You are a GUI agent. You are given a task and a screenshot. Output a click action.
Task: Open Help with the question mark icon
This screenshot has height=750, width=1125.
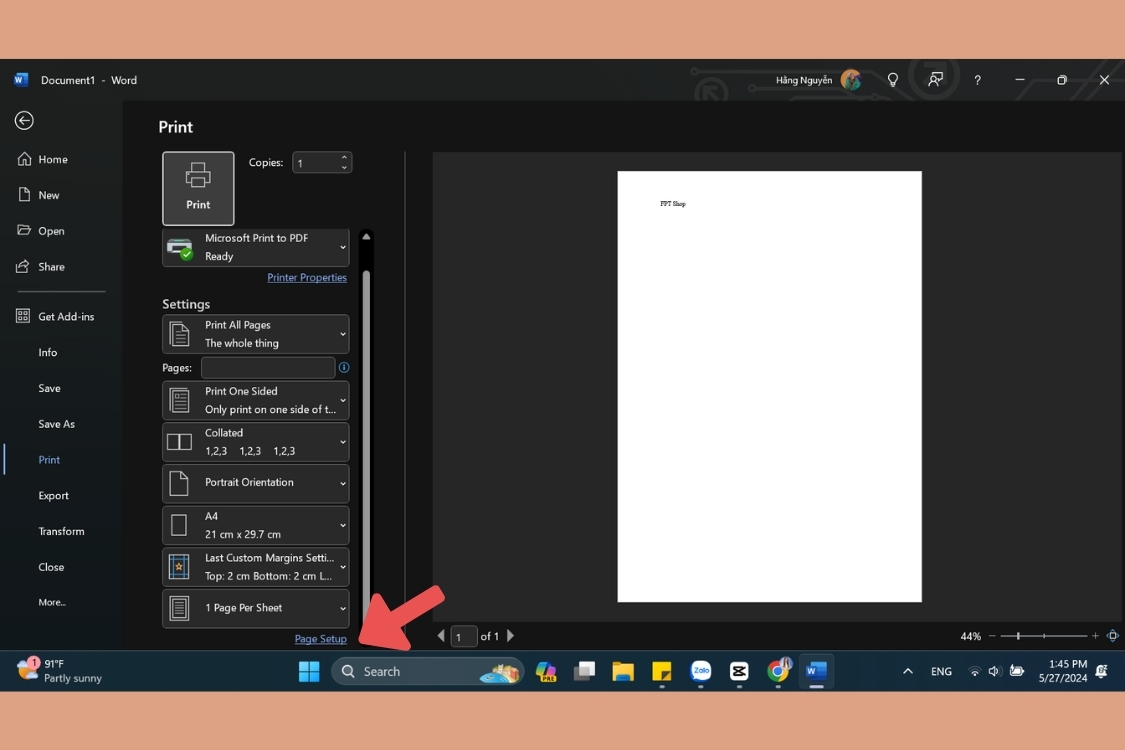pyautogui.click(x=977, y=80)
